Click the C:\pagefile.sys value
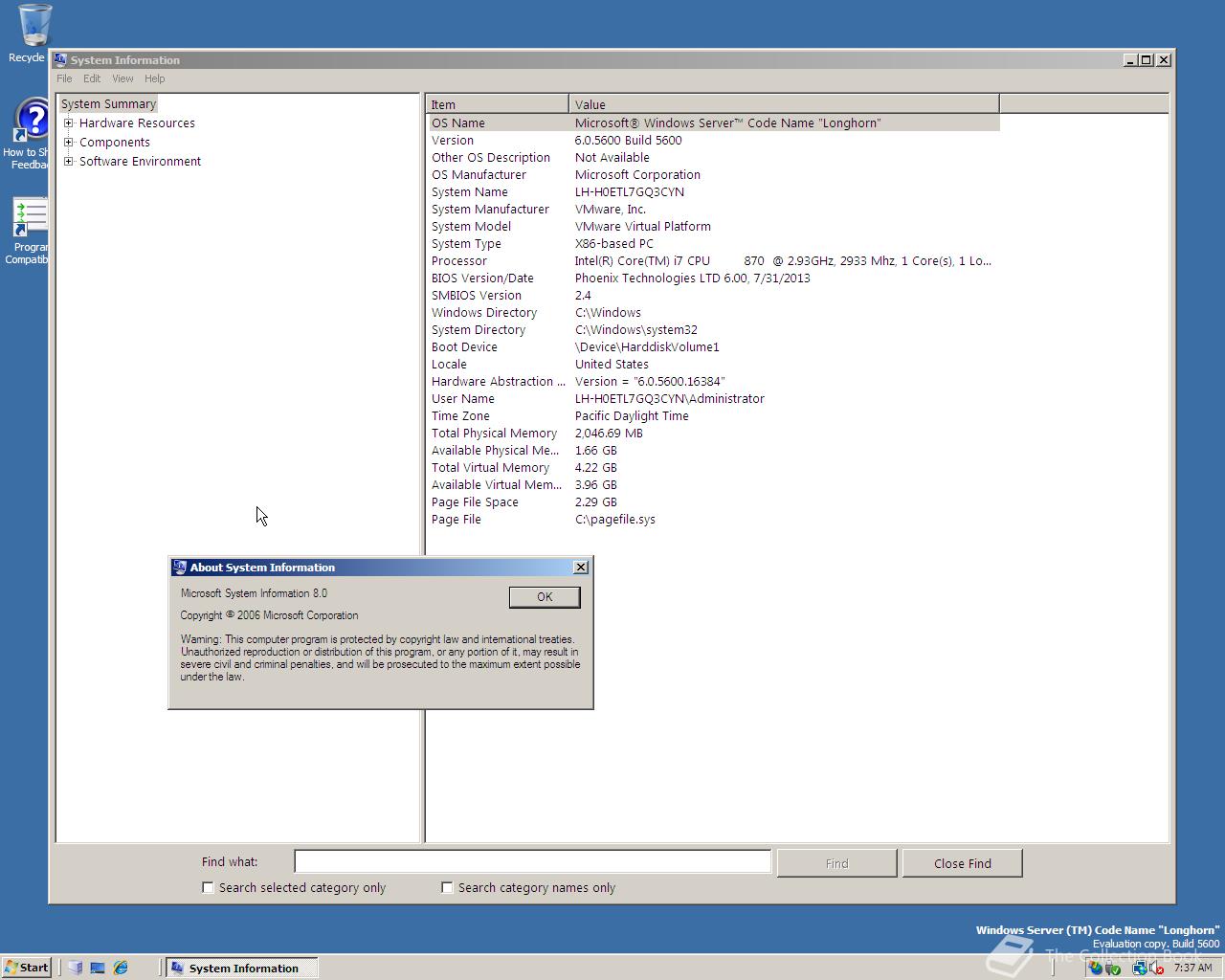Viewport: 1225px width, 980px height. coord(615,519)
